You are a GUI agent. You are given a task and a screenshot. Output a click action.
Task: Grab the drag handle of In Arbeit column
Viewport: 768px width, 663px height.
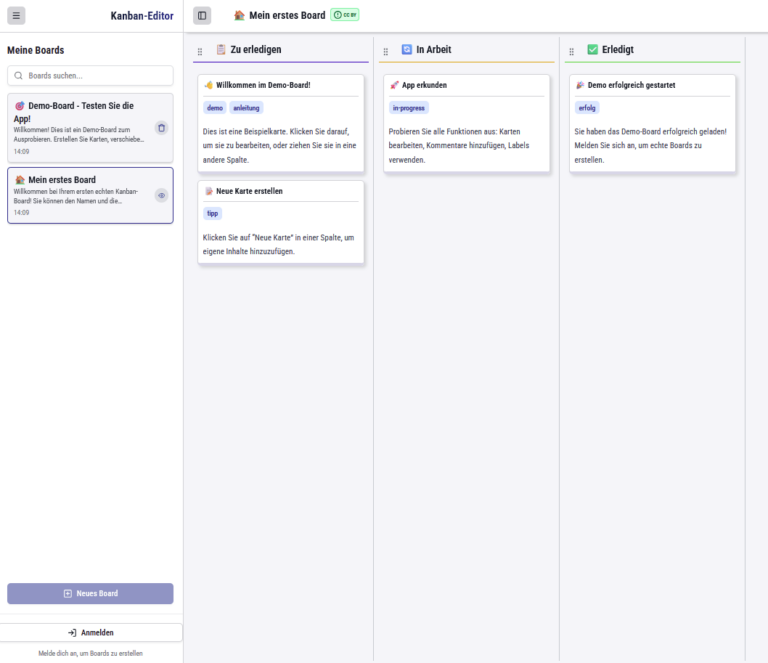coord(385,51)
